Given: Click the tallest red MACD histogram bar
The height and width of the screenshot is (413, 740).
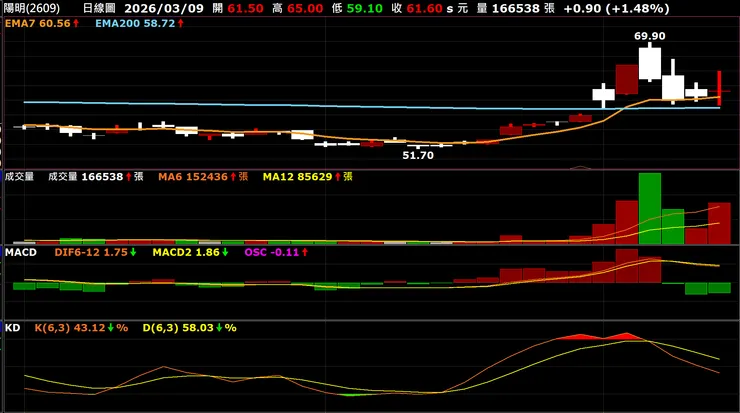Looking at the screenshot, I should tap(627, 266).
